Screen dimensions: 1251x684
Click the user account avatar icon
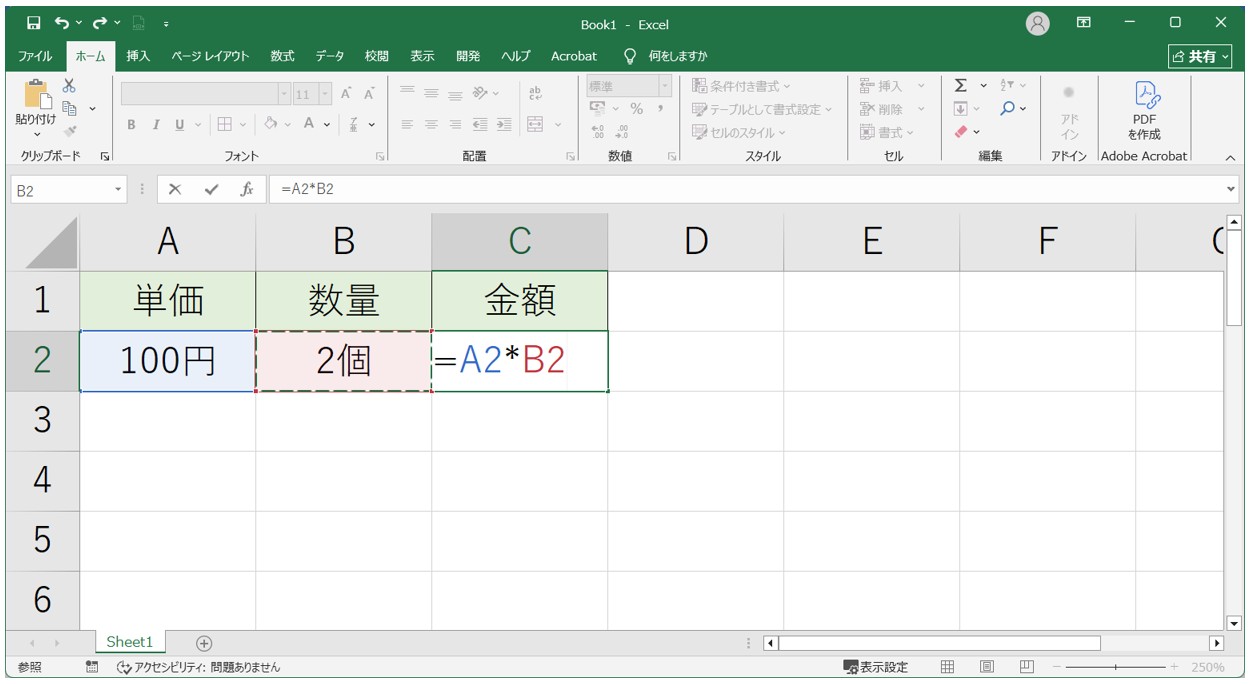click(1038, 23)
